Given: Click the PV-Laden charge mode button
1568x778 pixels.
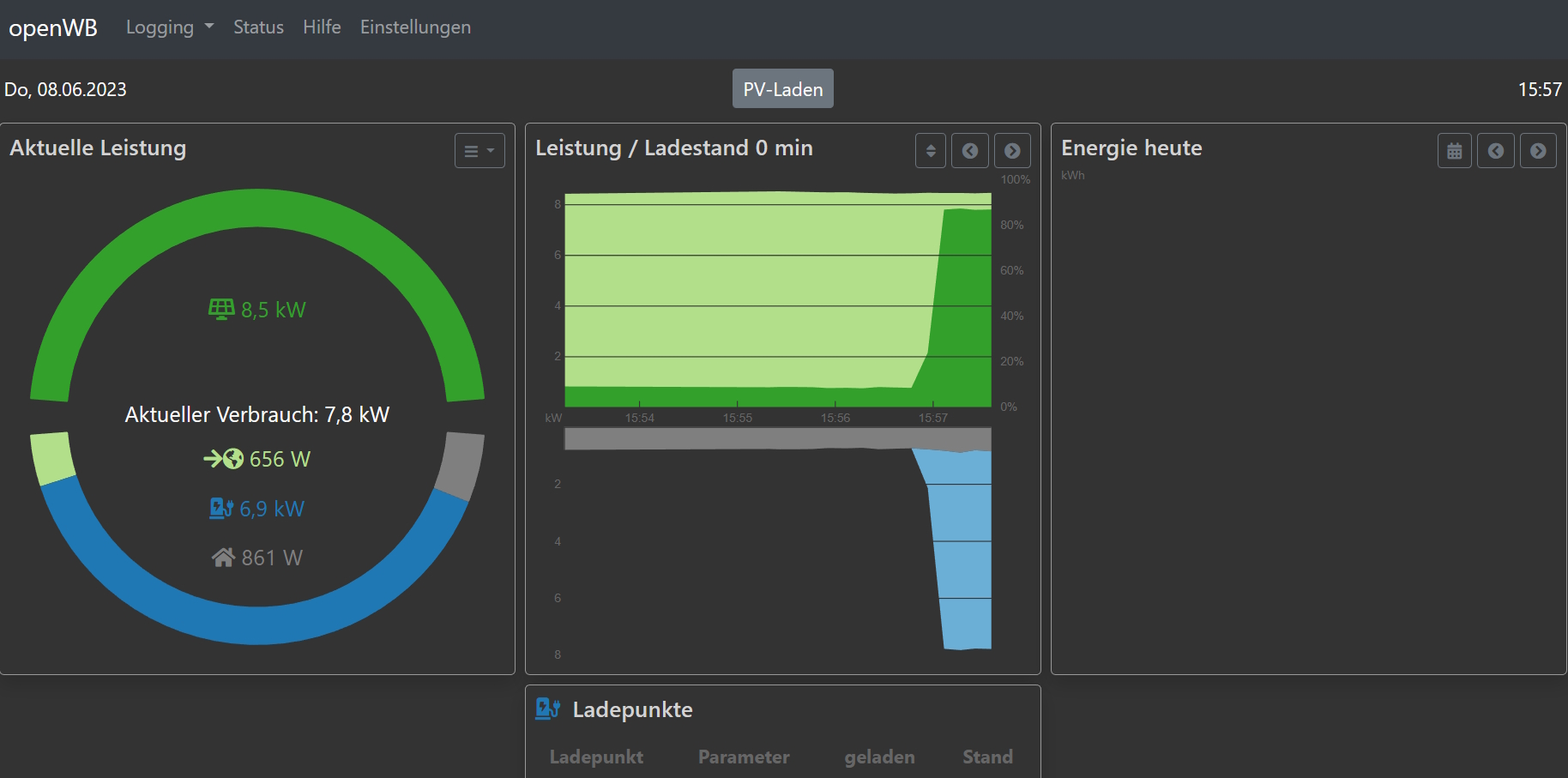Looking at the screenshot, I should coord(782,89).
